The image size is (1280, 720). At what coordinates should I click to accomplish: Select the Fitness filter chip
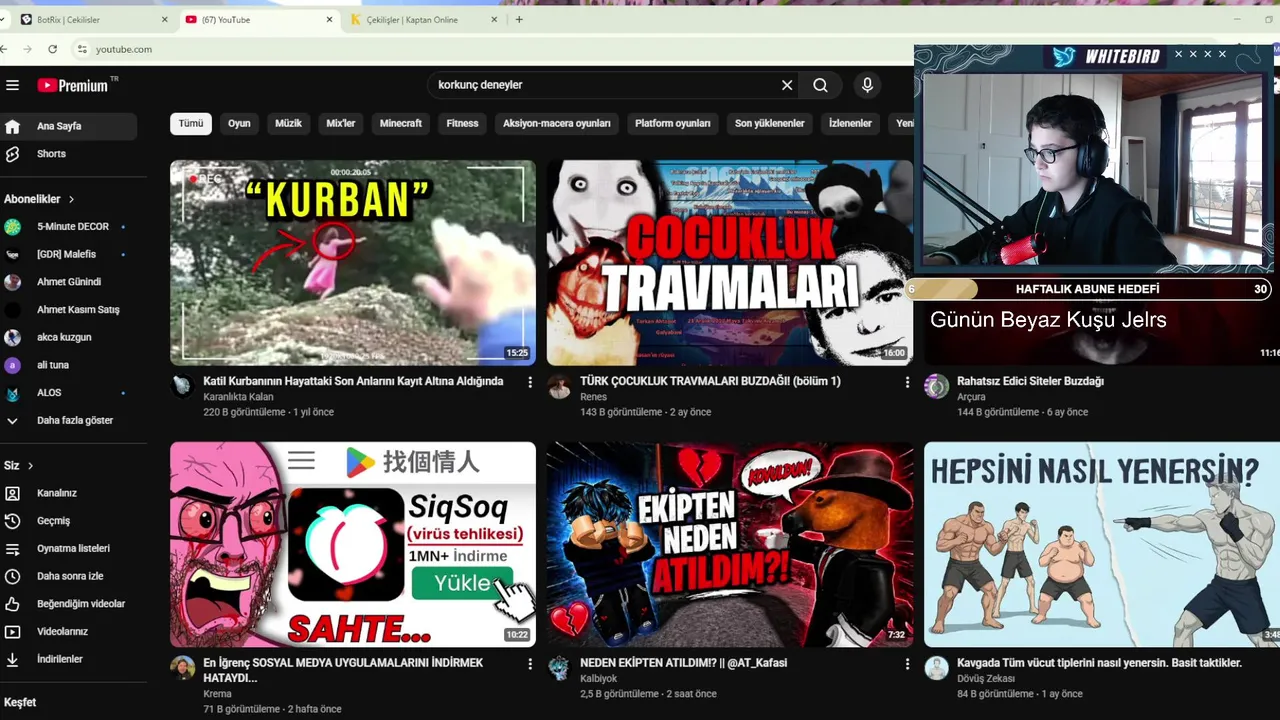(462, 124)
